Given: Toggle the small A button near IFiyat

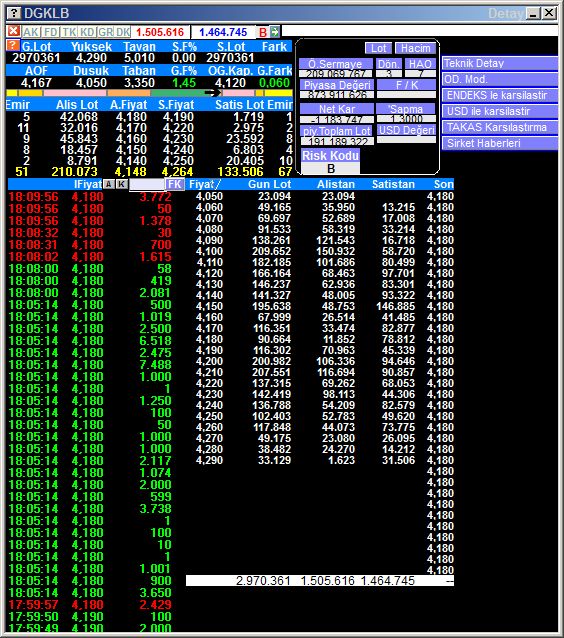Looking at the screenshot, I should (x=108, y=184).
